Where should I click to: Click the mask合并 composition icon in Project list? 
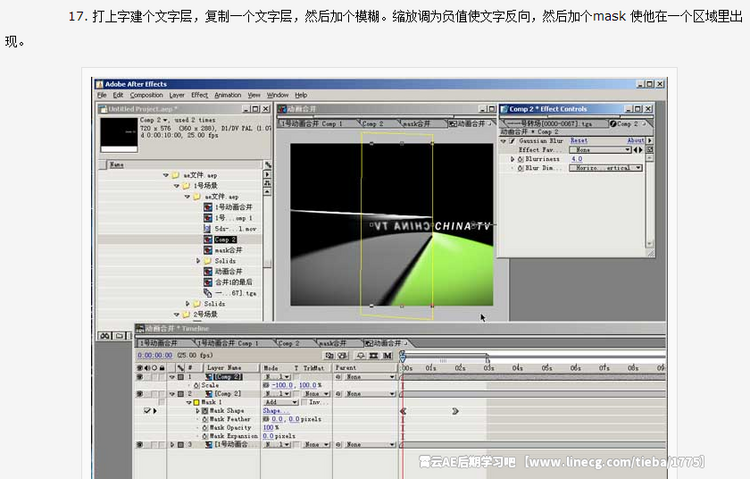coord(208,250)
